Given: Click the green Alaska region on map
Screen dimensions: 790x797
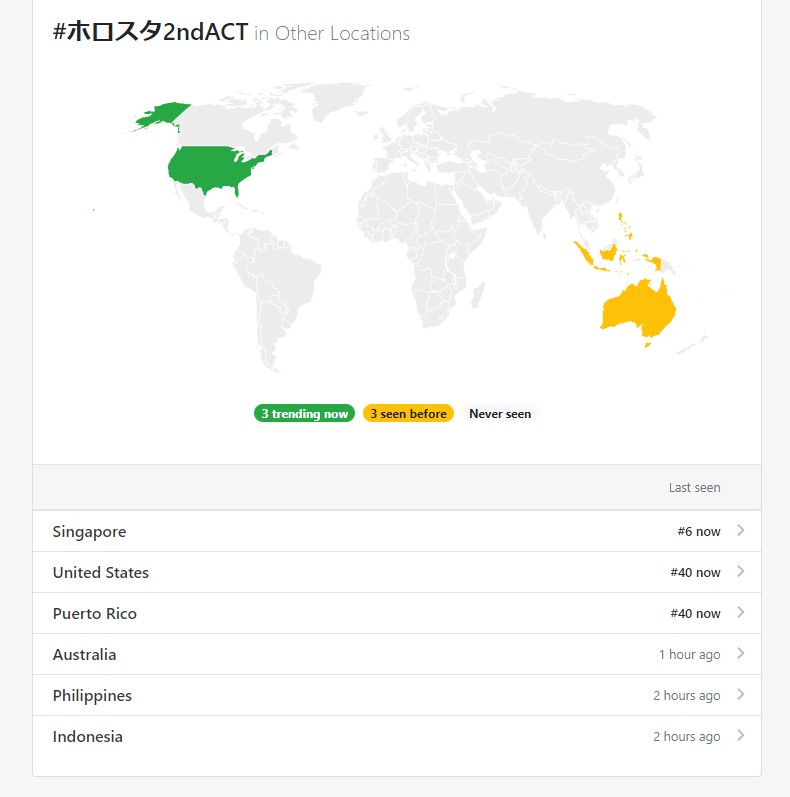Looking at the screenshot, I should (x=163, y=115).
